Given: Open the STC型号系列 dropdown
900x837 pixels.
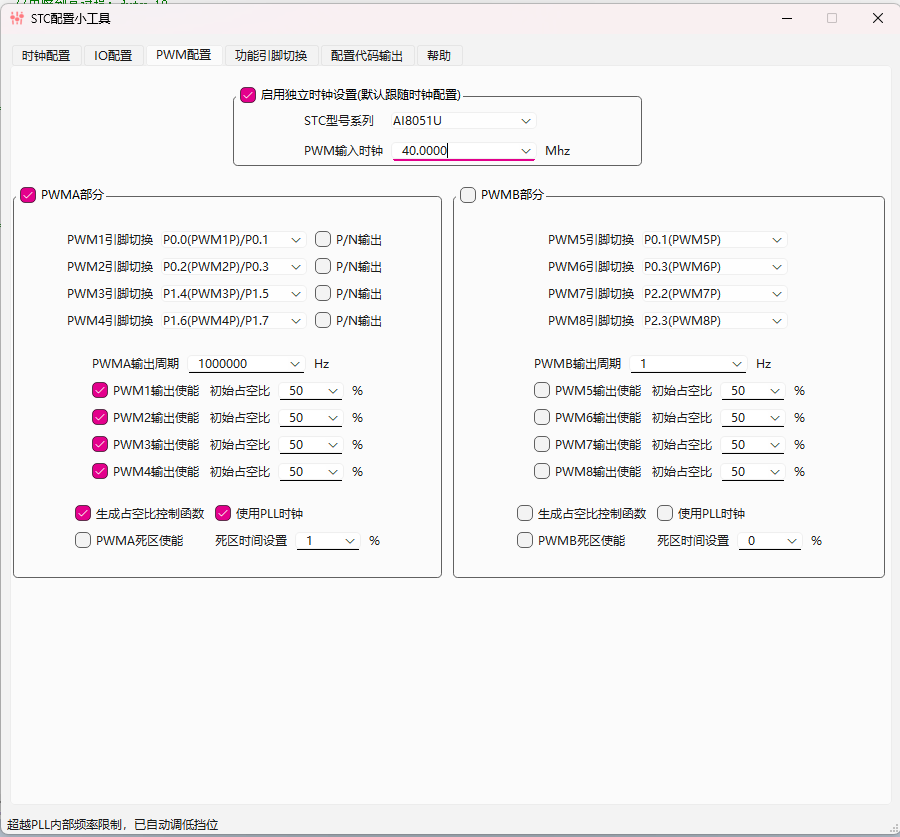Looking at the screenshot, I should point(463,121).
